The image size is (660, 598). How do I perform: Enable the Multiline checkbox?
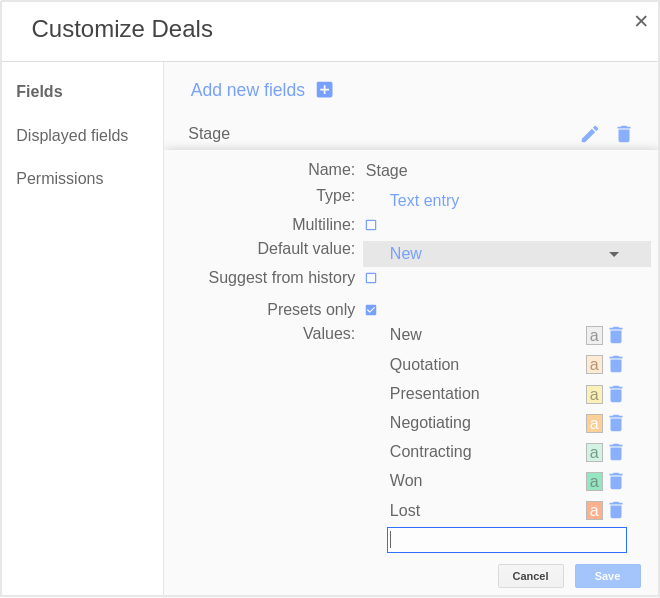371,225
